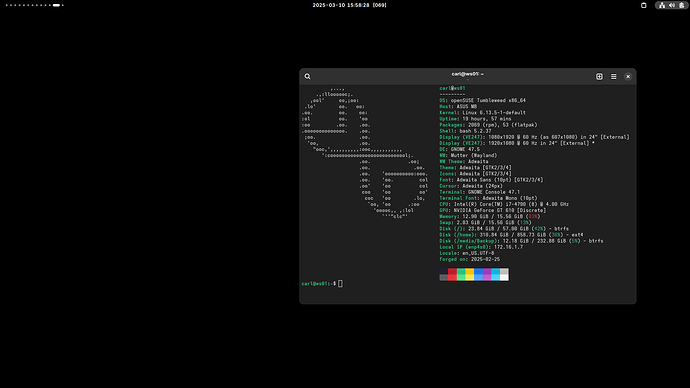Click the yellow color block in terminal
This screenshot has height=388, width=690.
pyautogui.click(x=470, y=275)
